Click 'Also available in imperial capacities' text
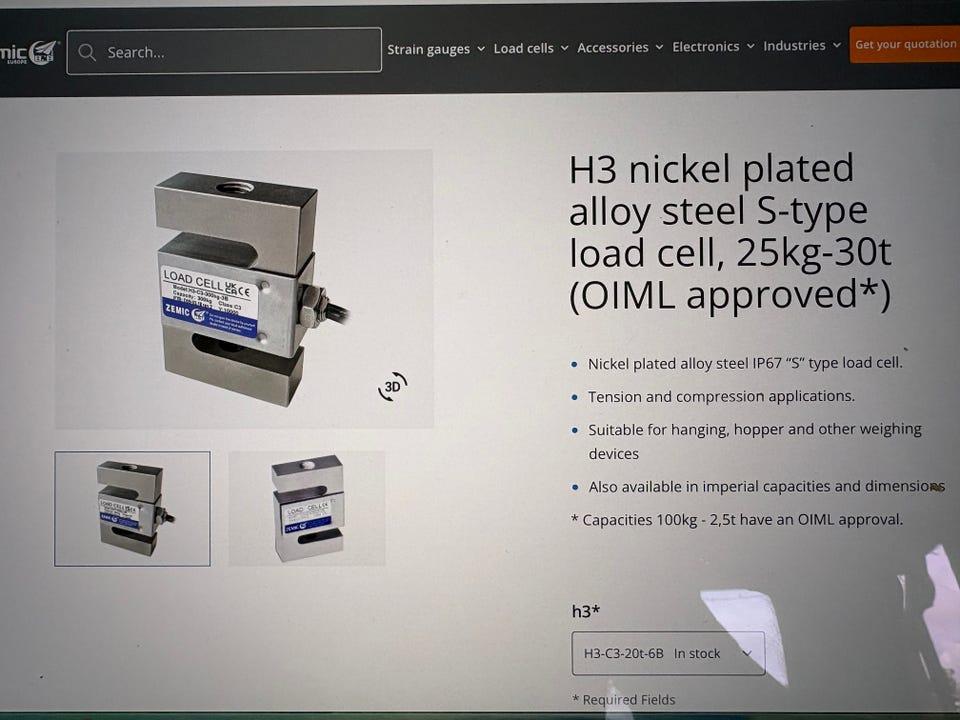960x720 pixels. tap(767, 486)
